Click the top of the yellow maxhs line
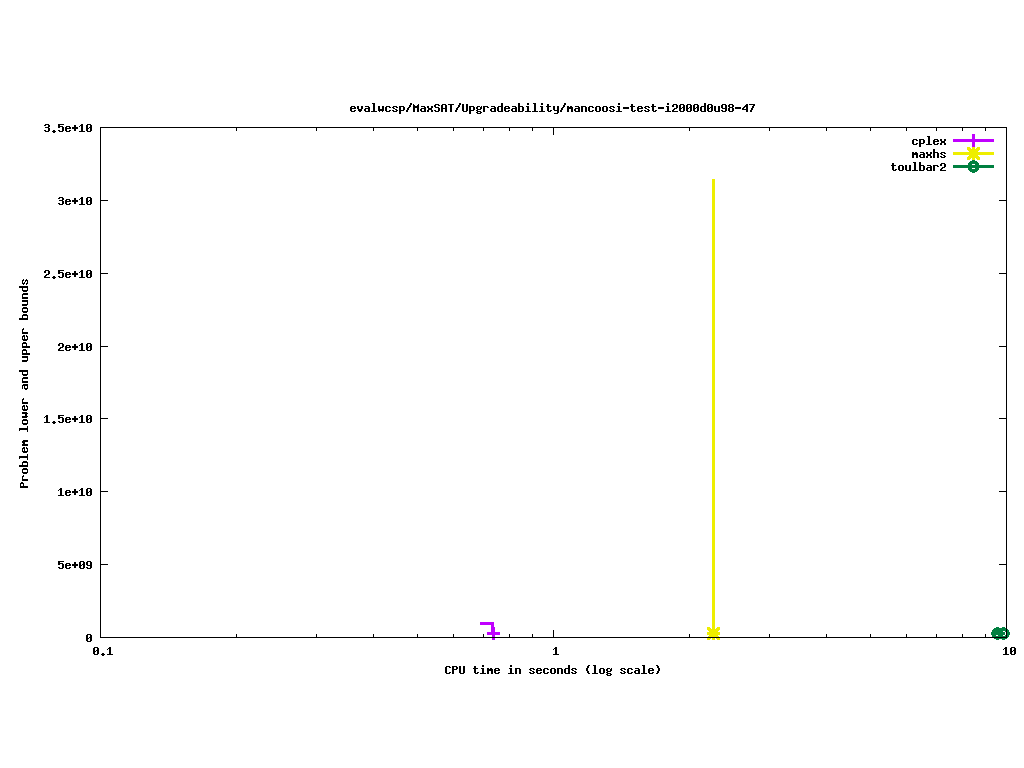Screen dimensions: 1024x768 (713, 182)
